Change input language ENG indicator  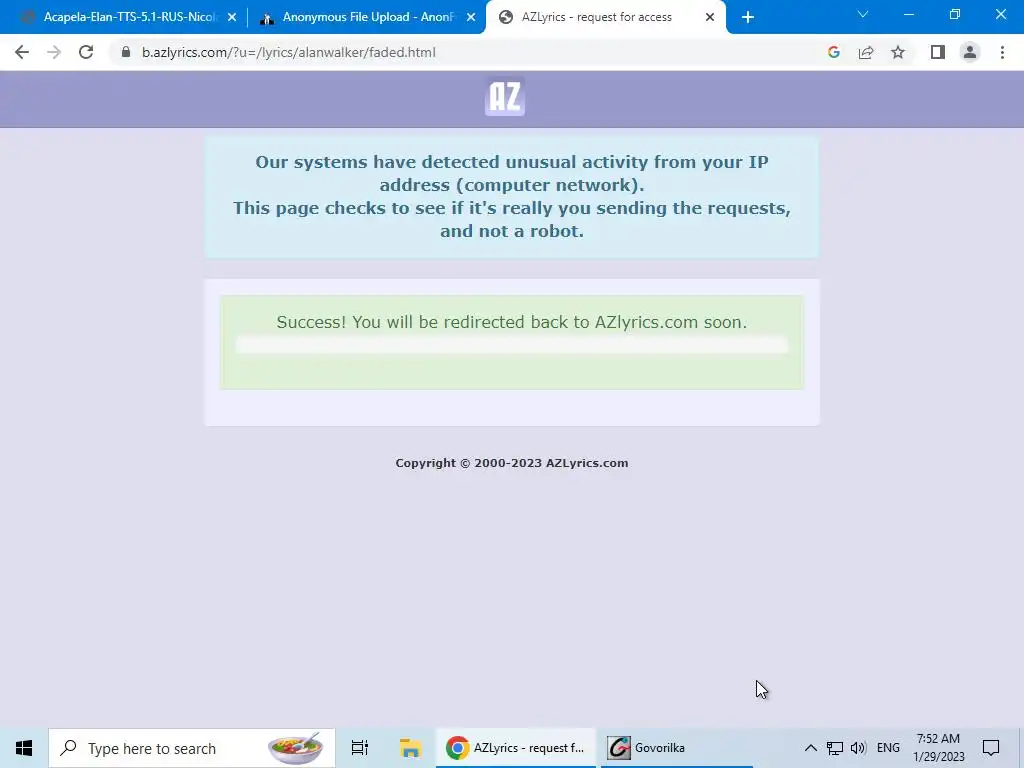coord(888,748)
